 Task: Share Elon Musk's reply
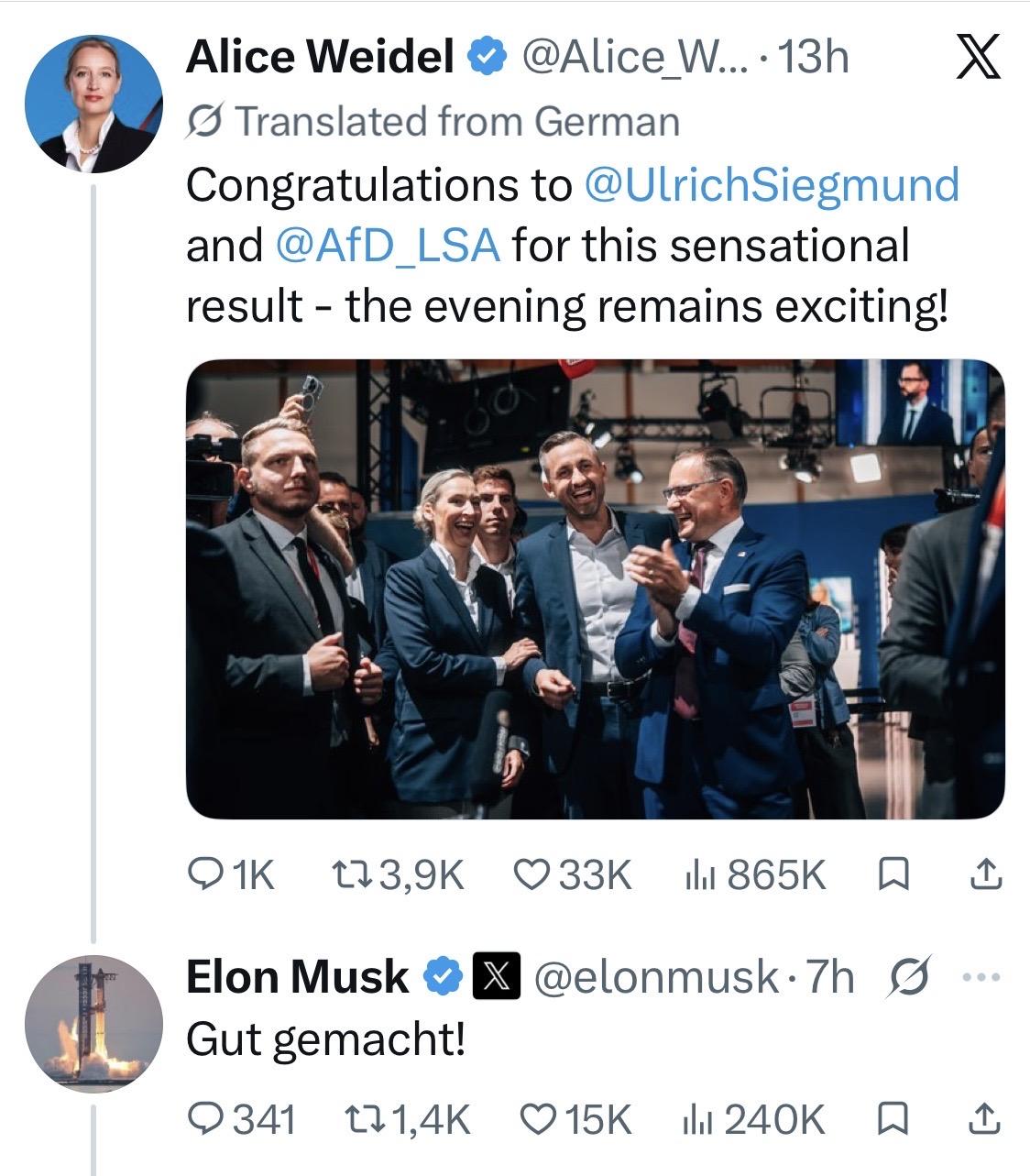pos(985,1119)
